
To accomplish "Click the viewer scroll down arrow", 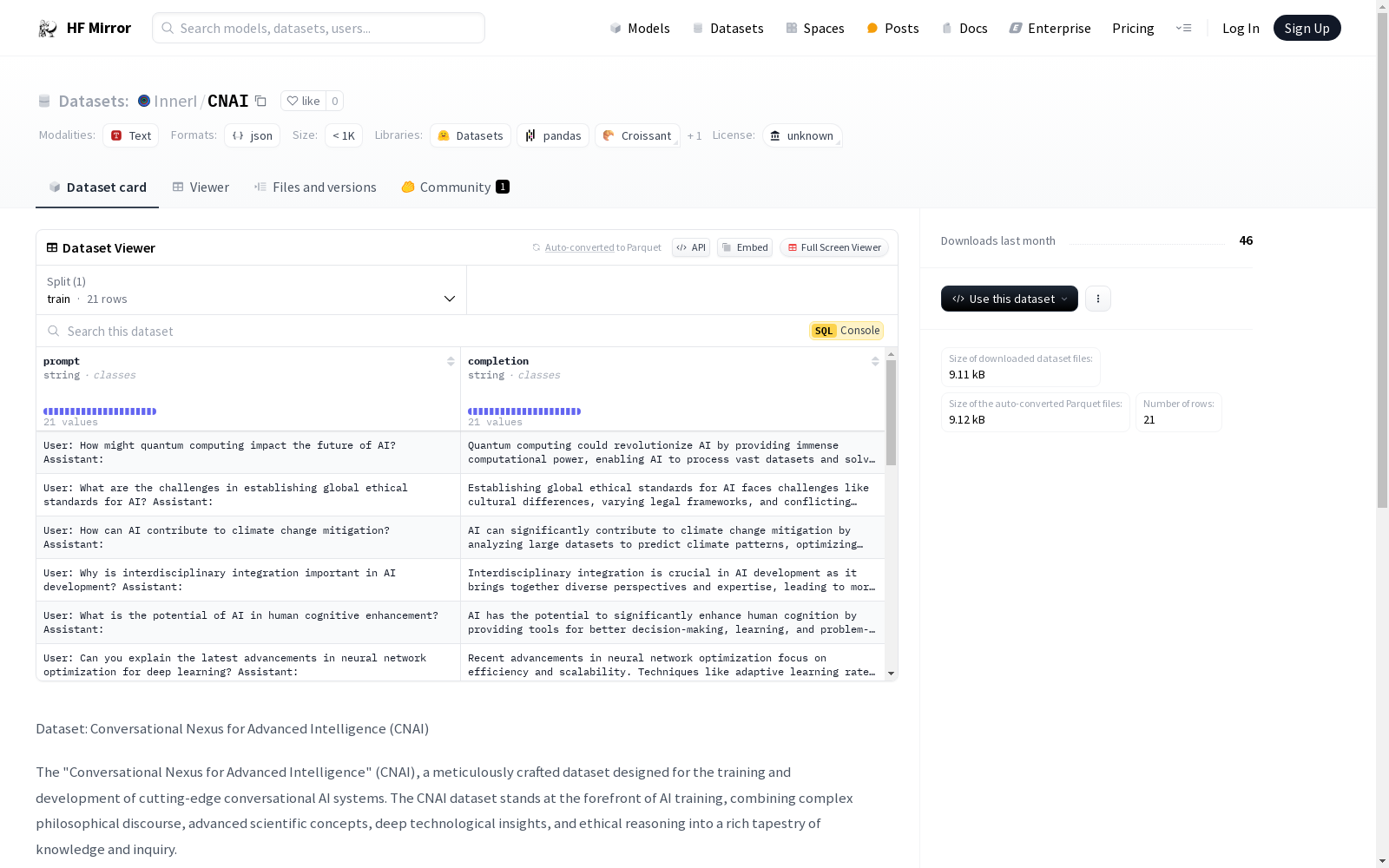I will point(891,674).
